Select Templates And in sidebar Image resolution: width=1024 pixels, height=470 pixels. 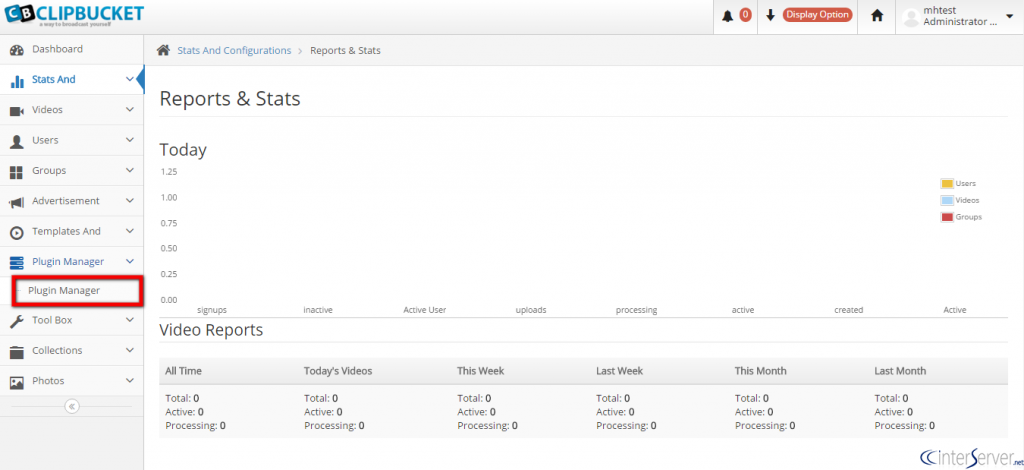[x=72, y=231]
